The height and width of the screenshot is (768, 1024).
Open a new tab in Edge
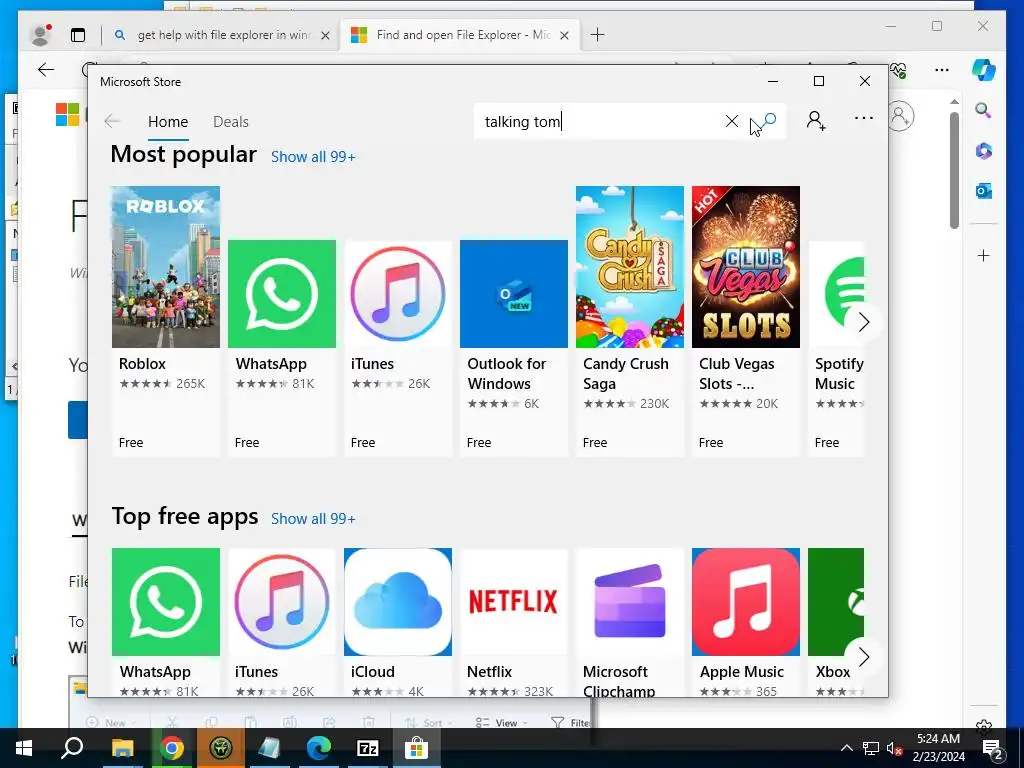click(x=597, y=35)
